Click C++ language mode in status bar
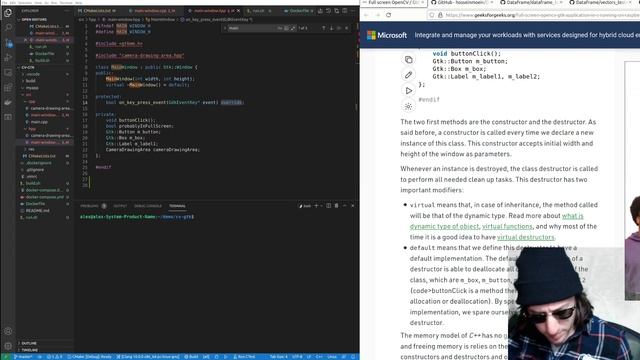Image resolution: width=640 pixels, height=360 pixels. (x=319, y=357)
